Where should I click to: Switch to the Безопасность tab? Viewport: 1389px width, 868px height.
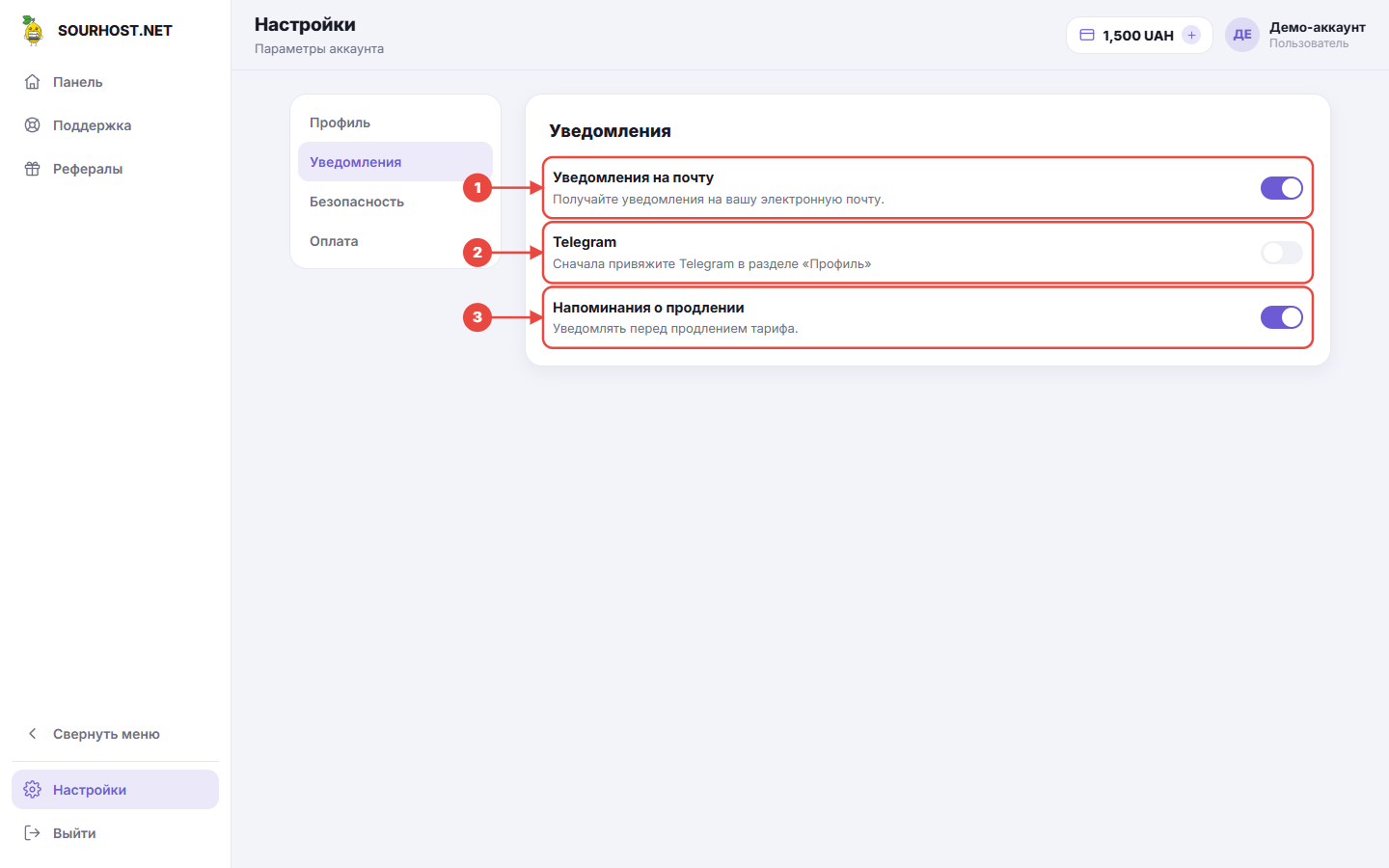pyautogui.click(x=395, y=202)
